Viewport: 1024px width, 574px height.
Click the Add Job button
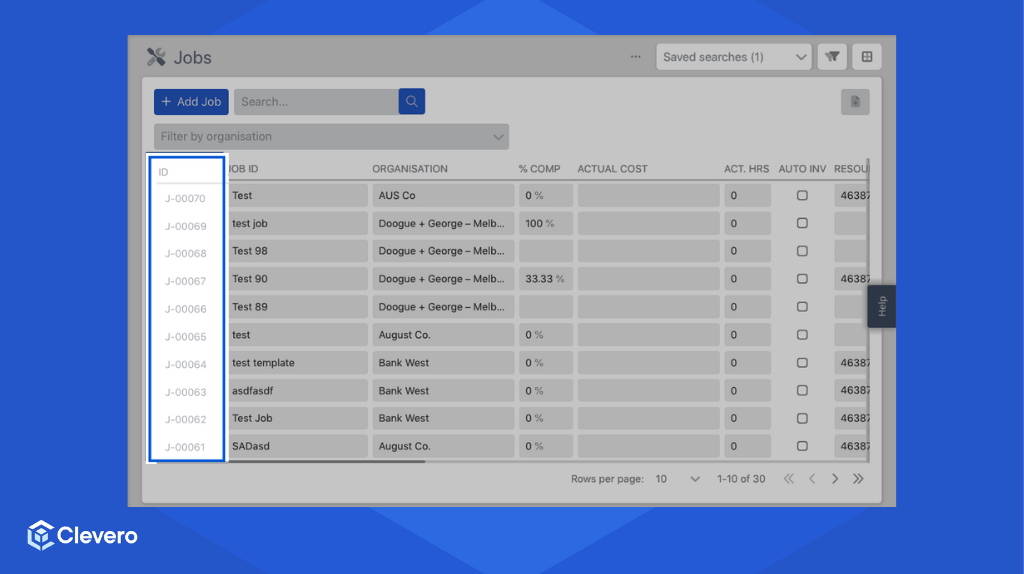tap(191, 102)
